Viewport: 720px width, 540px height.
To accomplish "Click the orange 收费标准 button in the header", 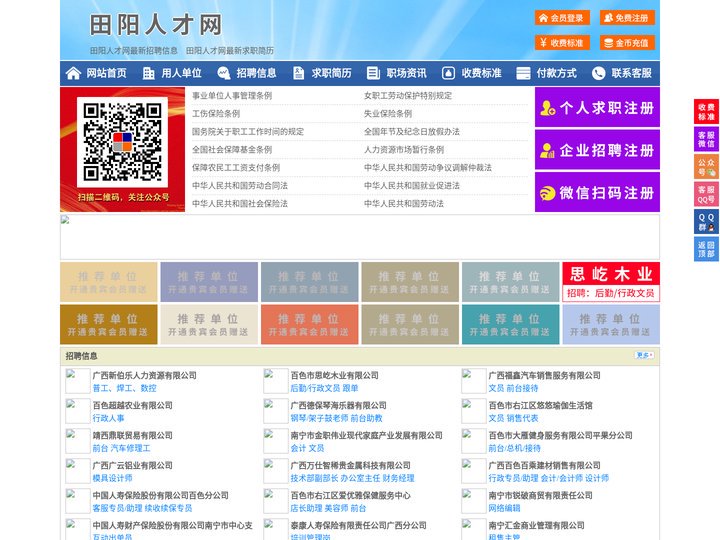I will (562, 43).
